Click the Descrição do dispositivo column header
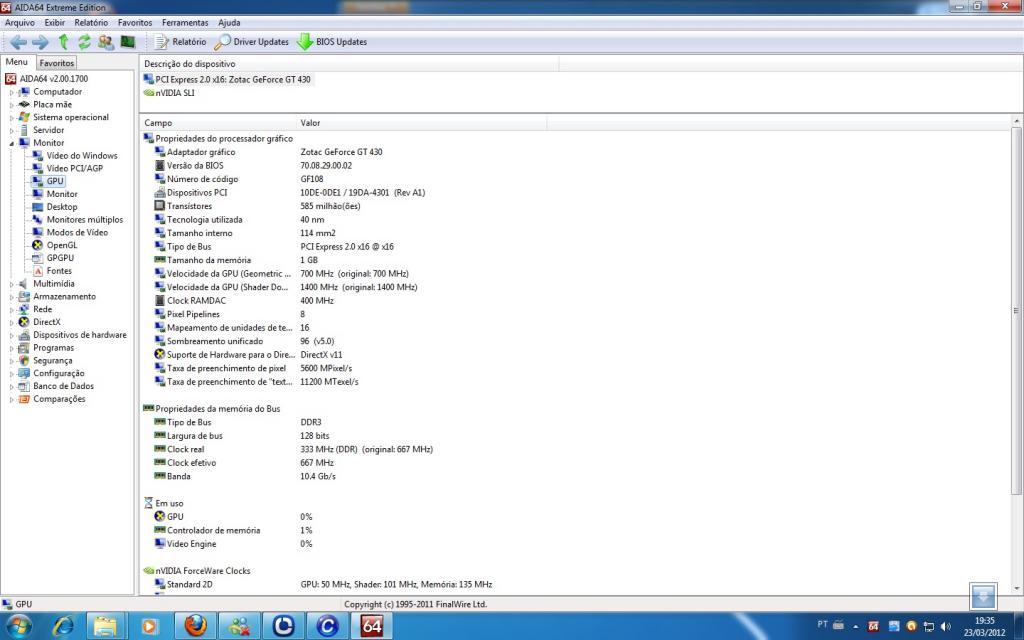This screenshot has height=640, width=1024. (349, 64)
